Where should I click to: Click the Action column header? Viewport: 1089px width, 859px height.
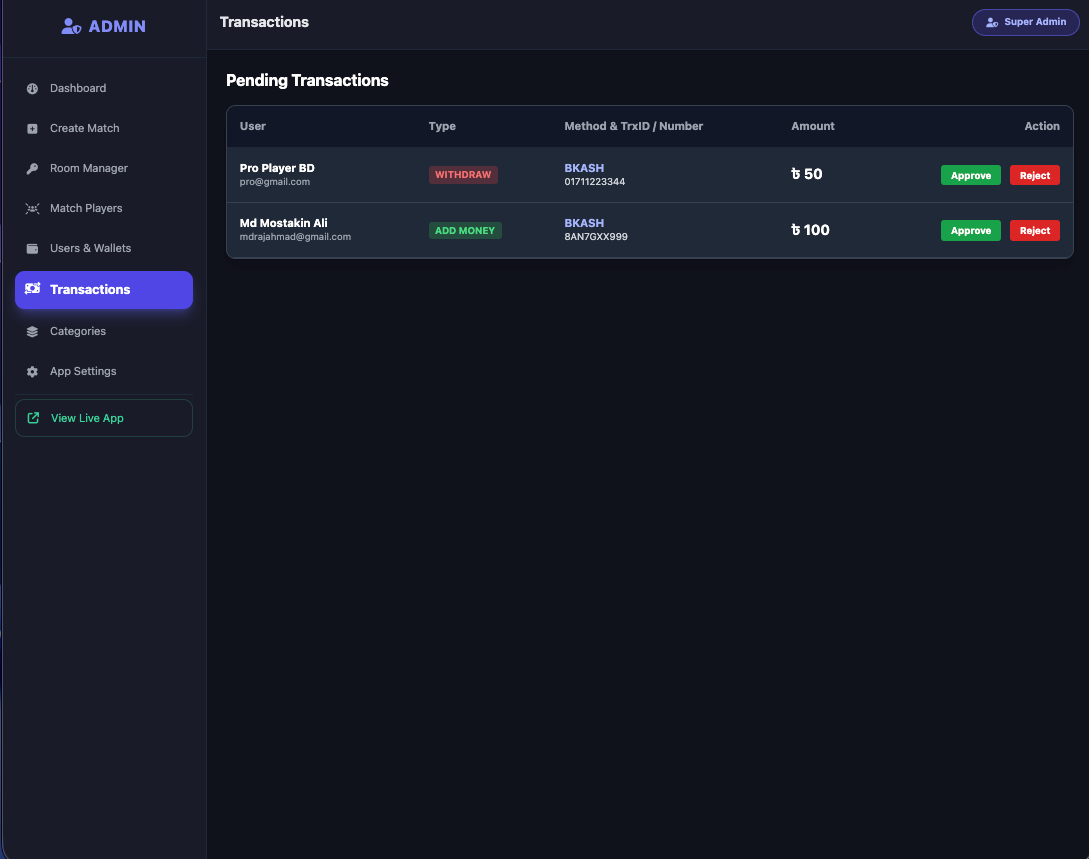click(x=1042, y=126)
